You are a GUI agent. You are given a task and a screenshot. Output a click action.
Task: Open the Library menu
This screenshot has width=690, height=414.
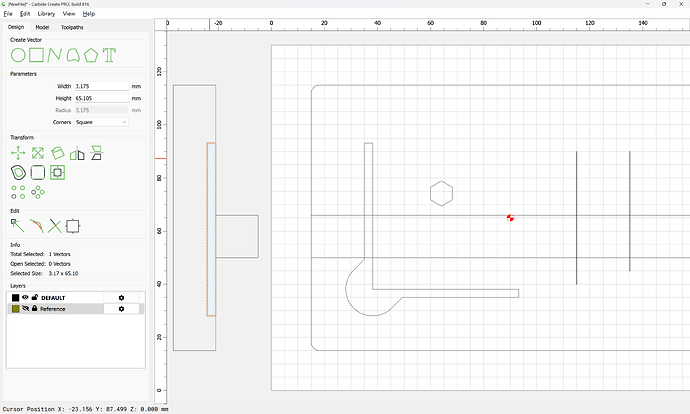coord(46,14)
